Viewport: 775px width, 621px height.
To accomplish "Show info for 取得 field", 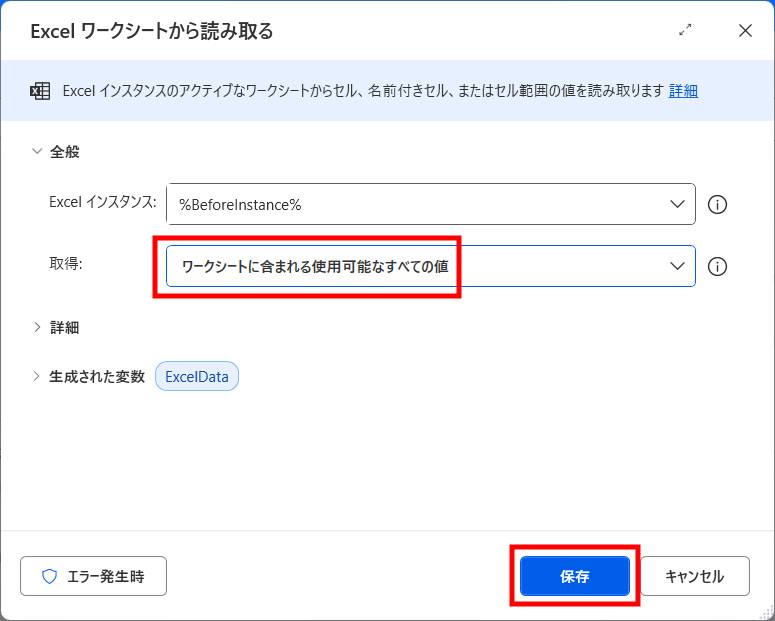I will click(717, 266).
